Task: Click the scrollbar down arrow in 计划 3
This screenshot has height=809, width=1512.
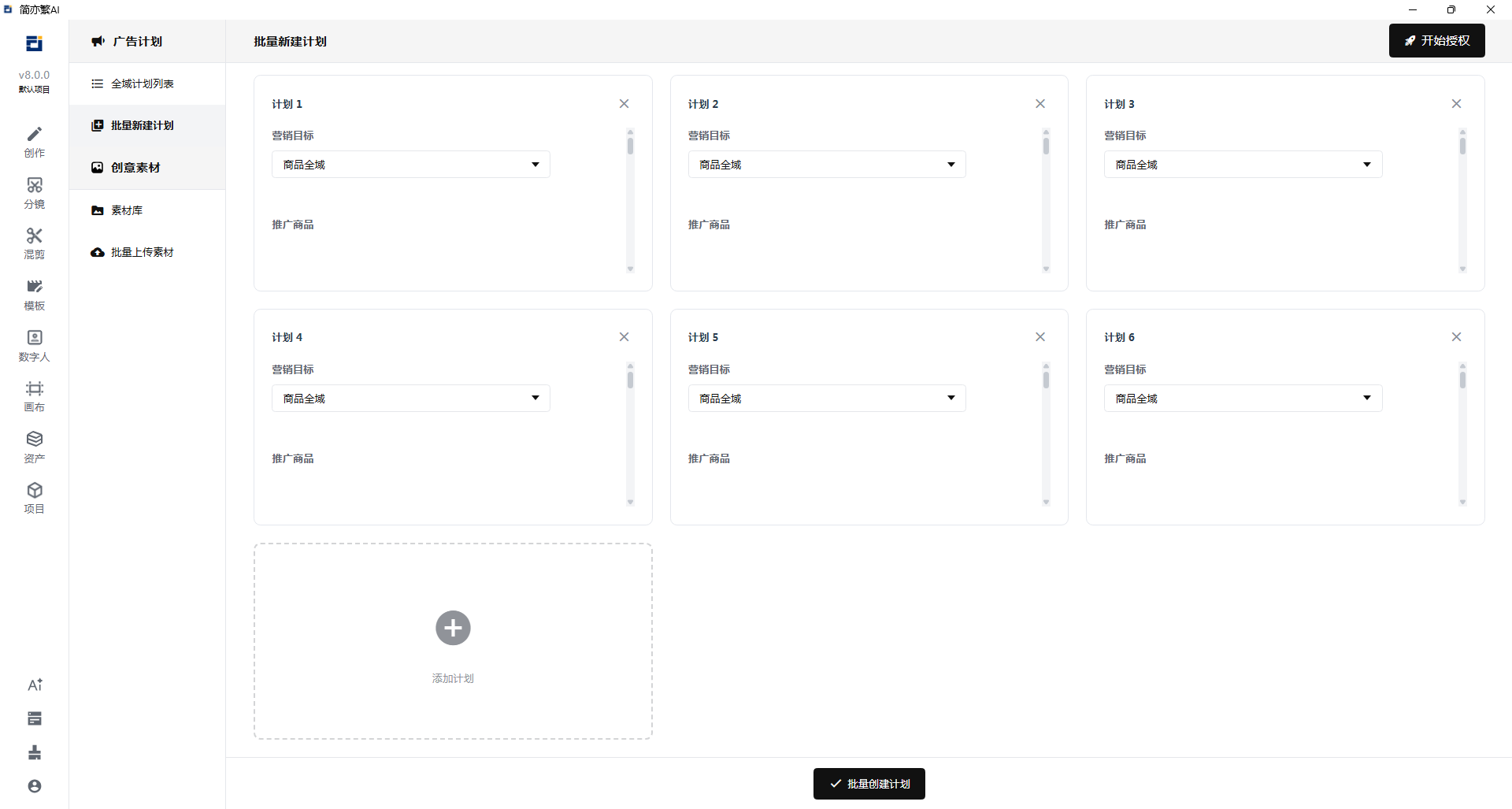Action: tap(1462, 269)
